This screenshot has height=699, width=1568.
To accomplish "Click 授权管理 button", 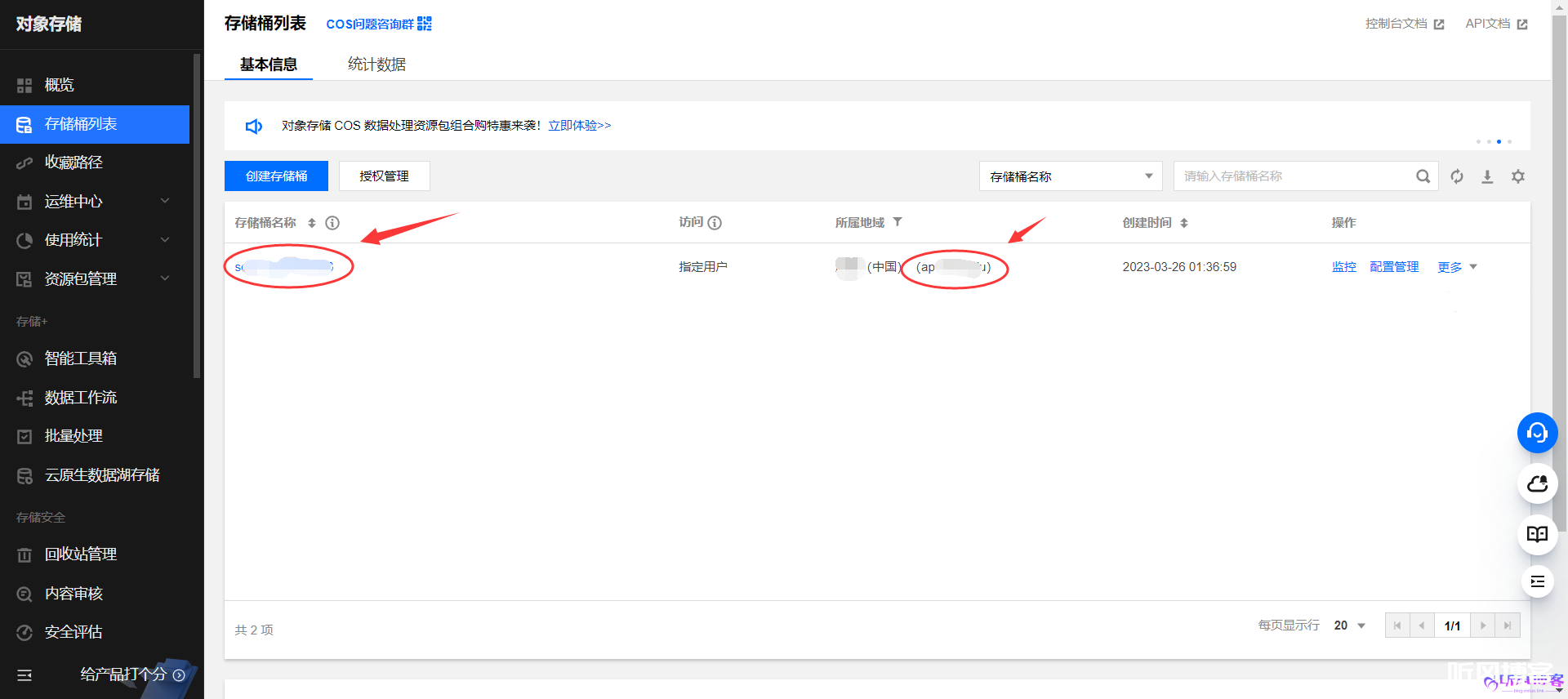I will pyautogui.click(x=384, y=176).
